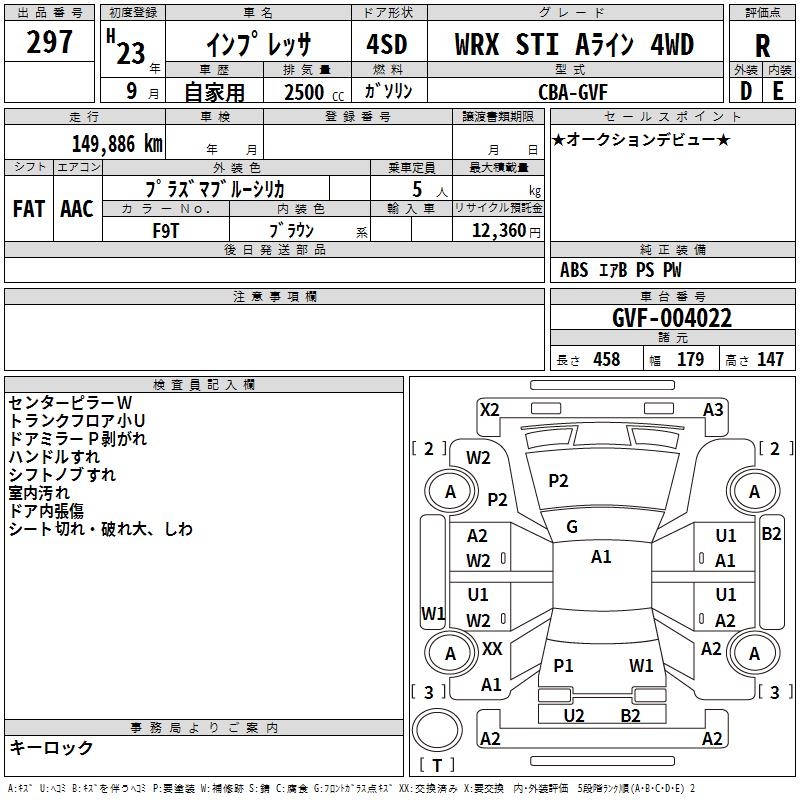Click the lot number 297

(49, 42)
